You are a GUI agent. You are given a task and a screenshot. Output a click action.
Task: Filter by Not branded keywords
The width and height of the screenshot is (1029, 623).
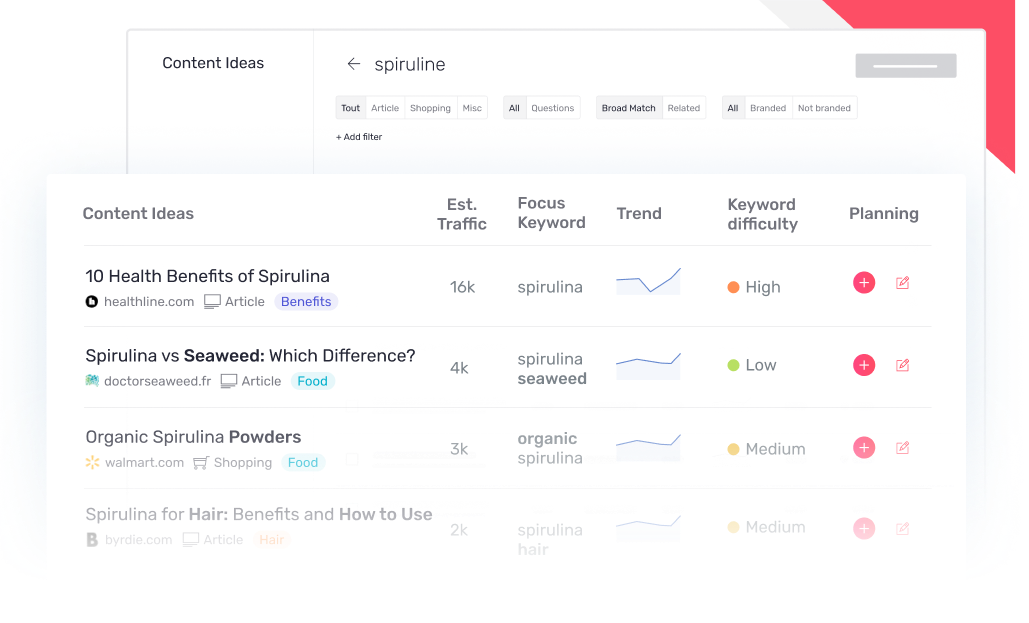(824, 108)
